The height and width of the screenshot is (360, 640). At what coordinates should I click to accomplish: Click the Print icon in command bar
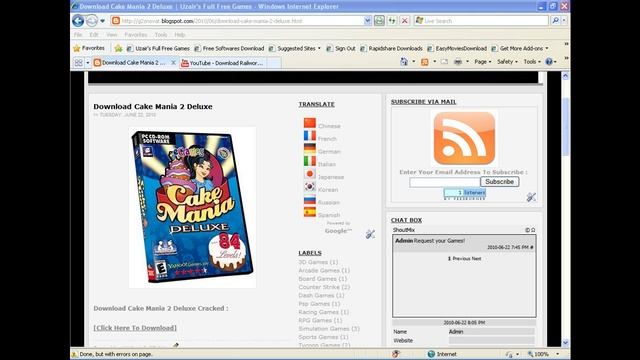click(x=458, y=62)
